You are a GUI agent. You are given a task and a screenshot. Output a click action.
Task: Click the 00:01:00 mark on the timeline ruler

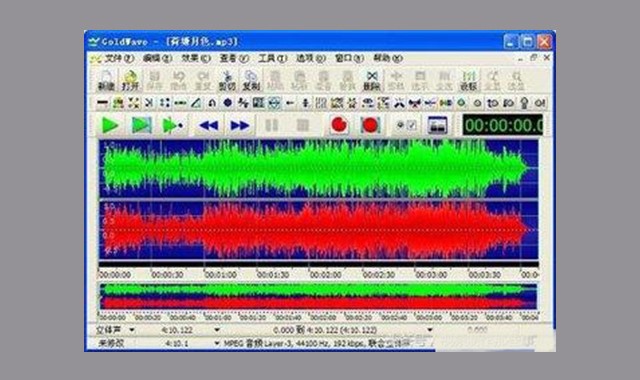(220, 275)
